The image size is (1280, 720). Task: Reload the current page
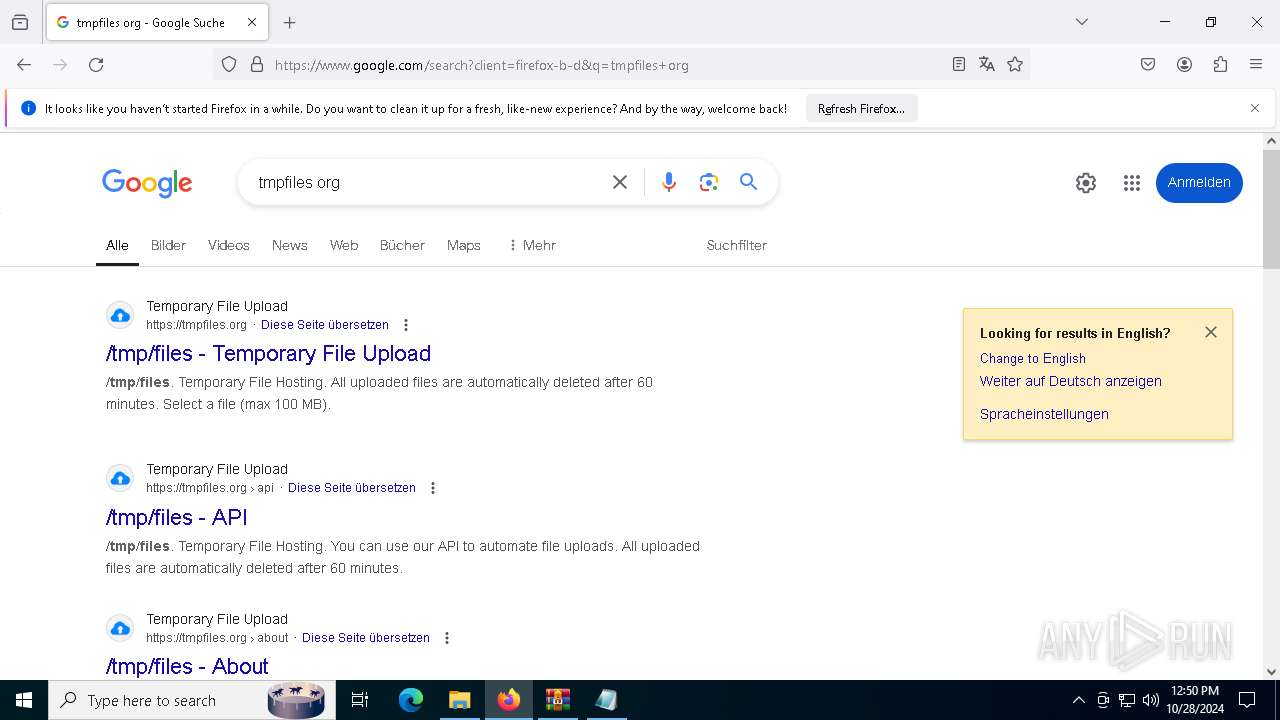point(96,65)
